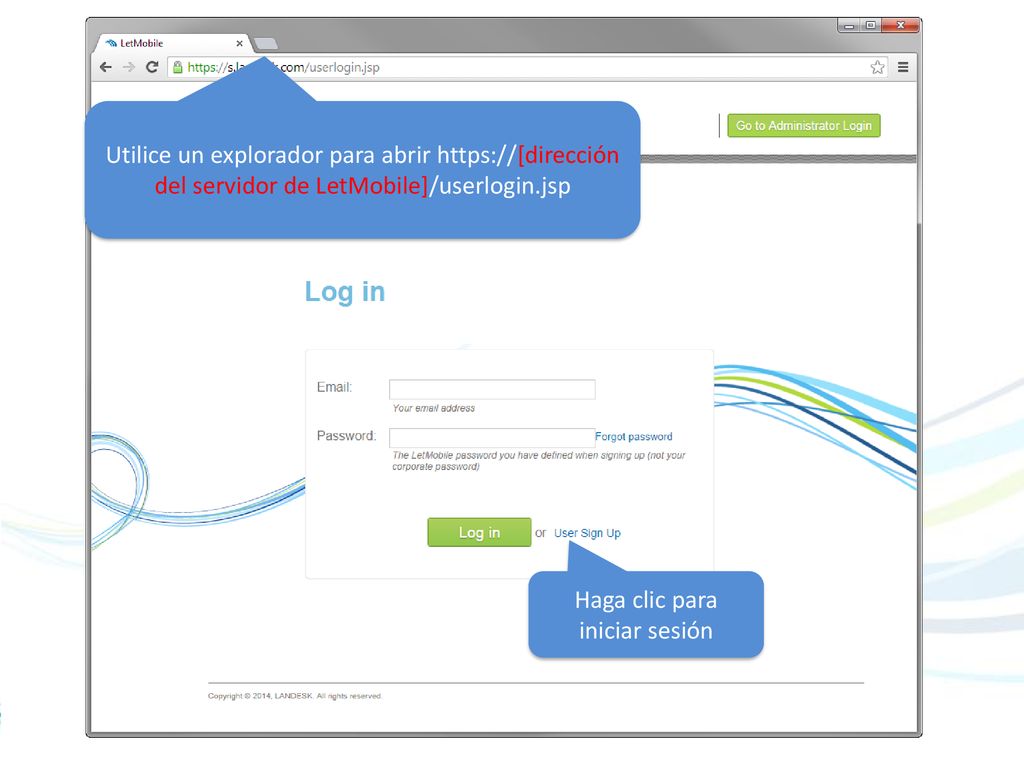Reload the page with the refresh icon
Screen dimensions: 1024x768
tap(152, 67)
